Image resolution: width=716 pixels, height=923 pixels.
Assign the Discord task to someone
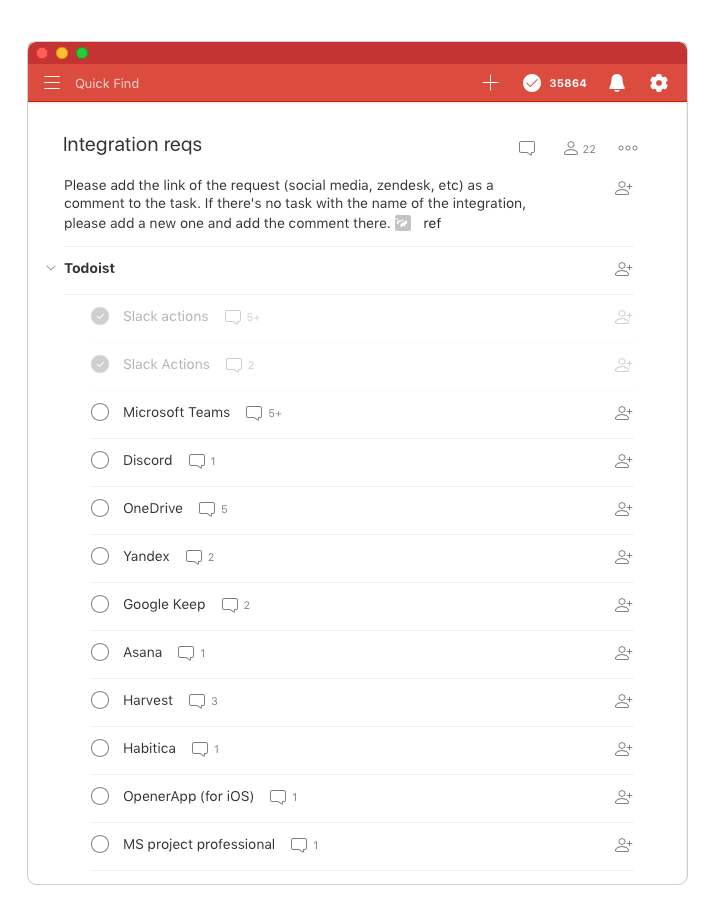(x=623, y=461)
